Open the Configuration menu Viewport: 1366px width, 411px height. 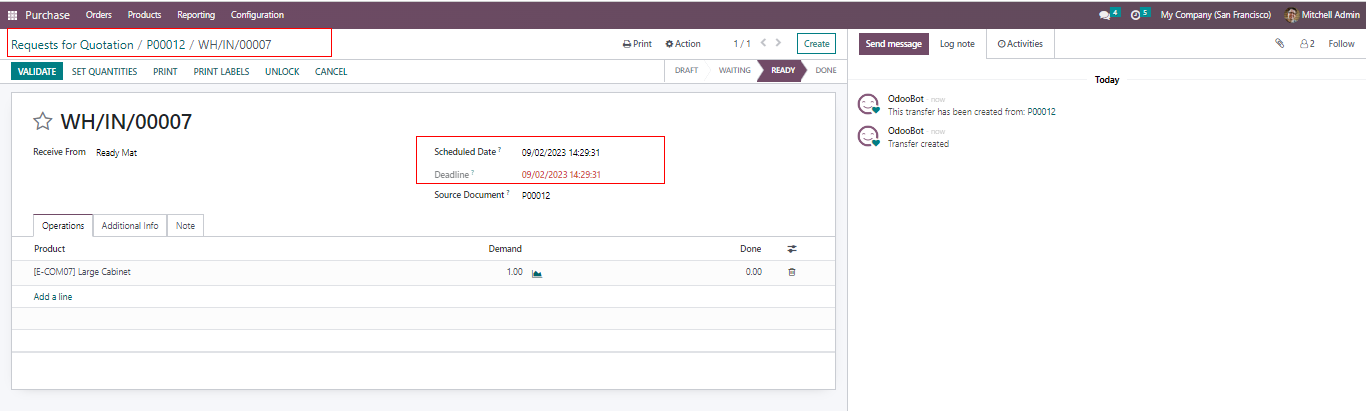[257, 15]
